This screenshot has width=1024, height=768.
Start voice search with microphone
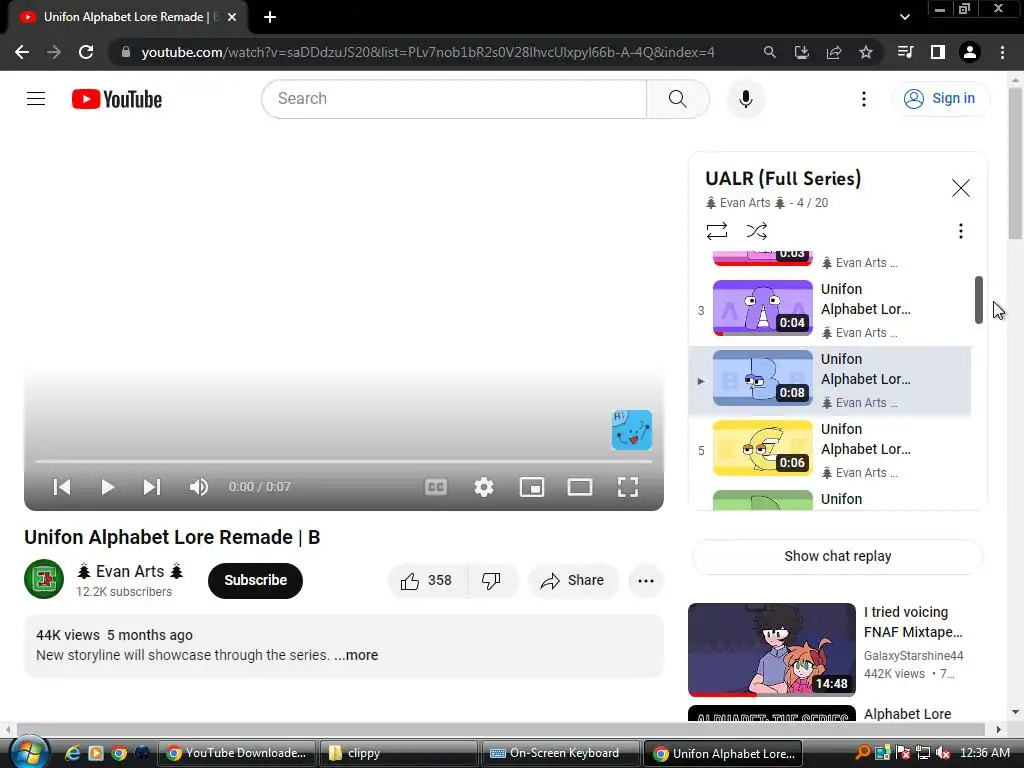point(746,99)
